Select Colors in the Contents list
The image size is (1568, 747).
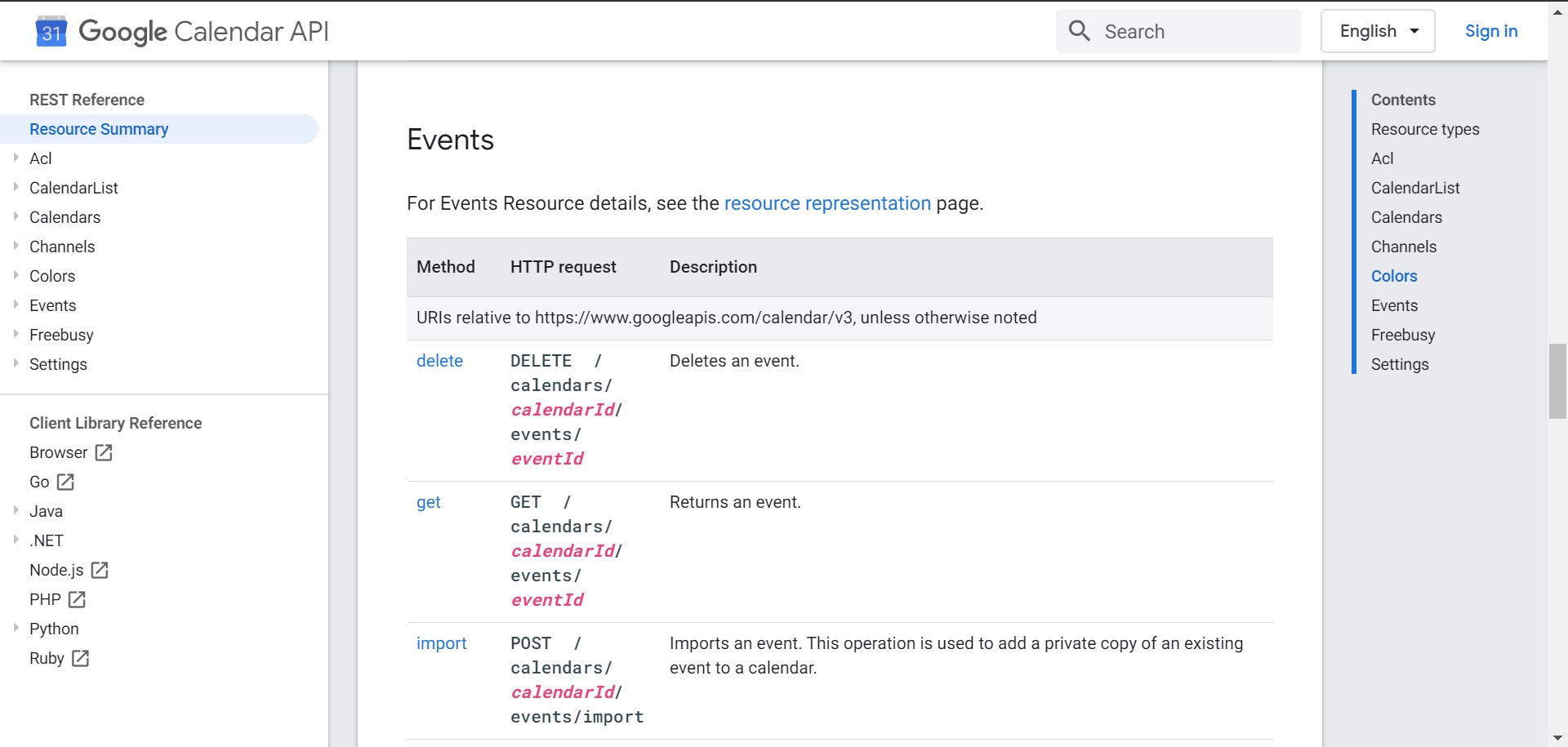pyautogui.click(x=1393, y=276)
